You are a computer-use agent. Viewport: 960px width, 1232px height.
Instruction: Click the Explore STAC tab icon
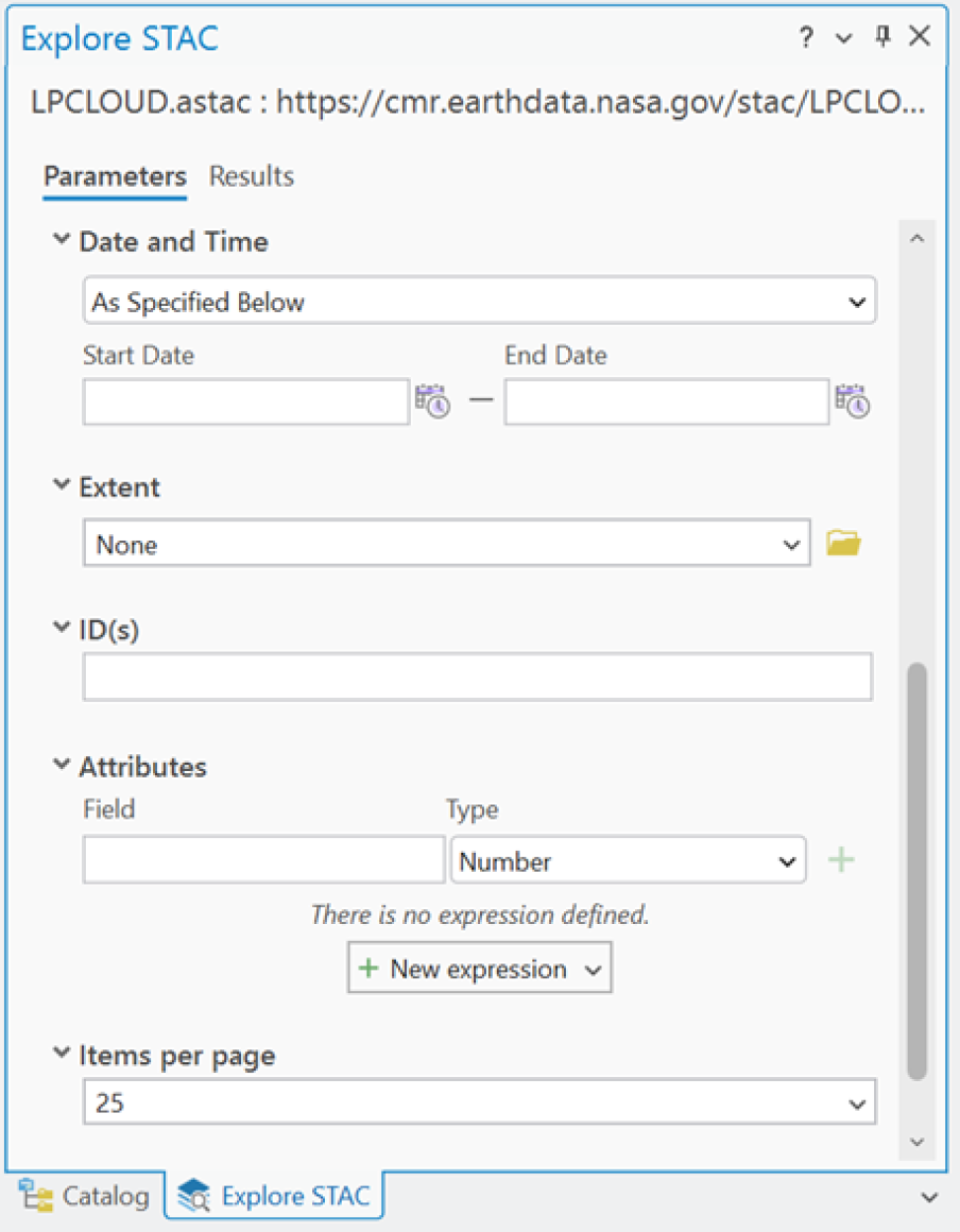194,1195
